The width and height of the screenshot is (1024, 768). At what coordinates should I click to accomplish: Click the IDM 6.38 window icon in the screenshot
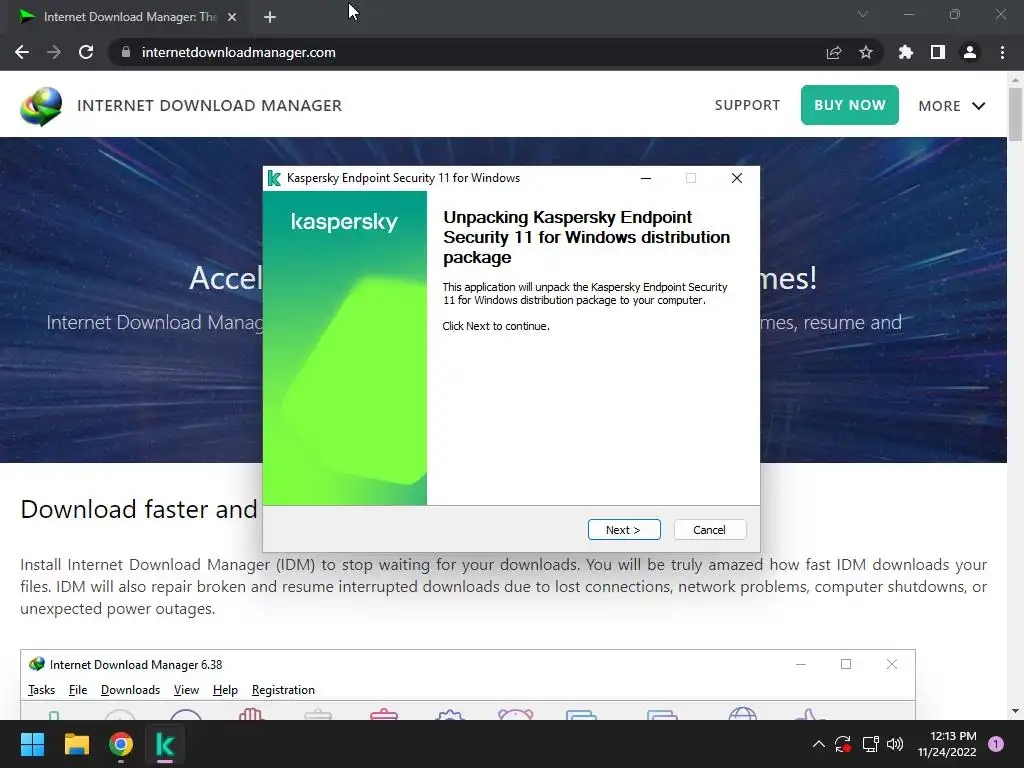coord(37,664)
